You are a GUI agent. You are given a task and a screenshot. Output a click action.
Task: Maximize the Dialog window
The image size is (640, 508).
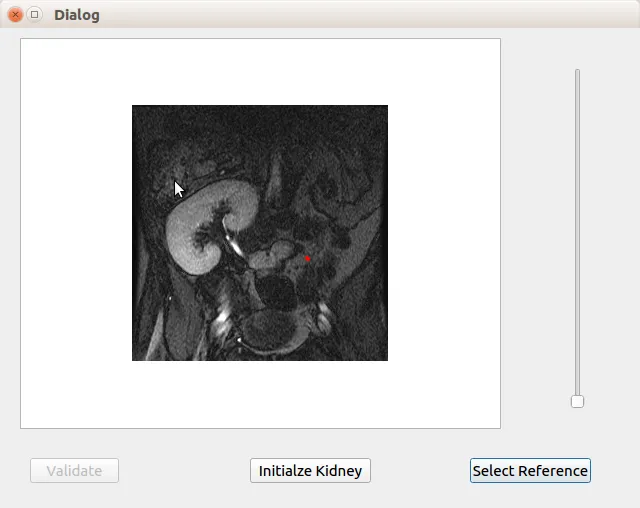pos(35,15)
